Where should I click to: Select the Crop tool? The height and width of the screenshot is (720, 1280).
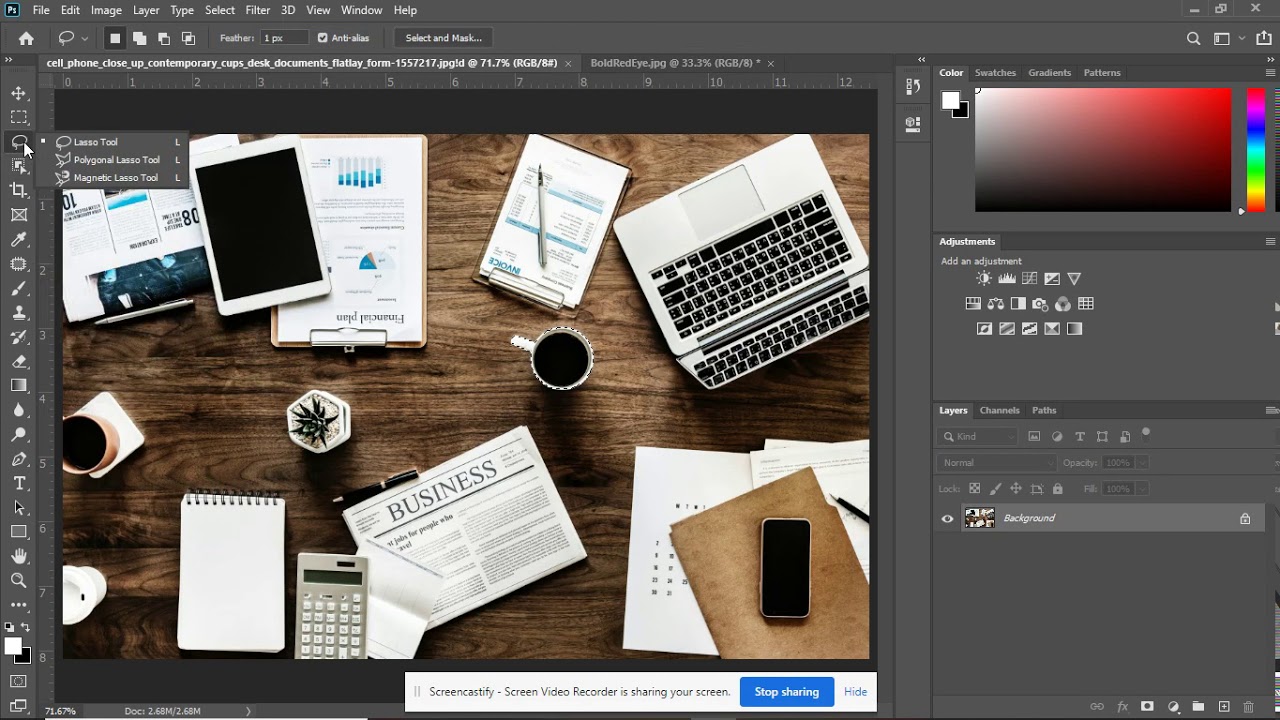click(19, 190)
